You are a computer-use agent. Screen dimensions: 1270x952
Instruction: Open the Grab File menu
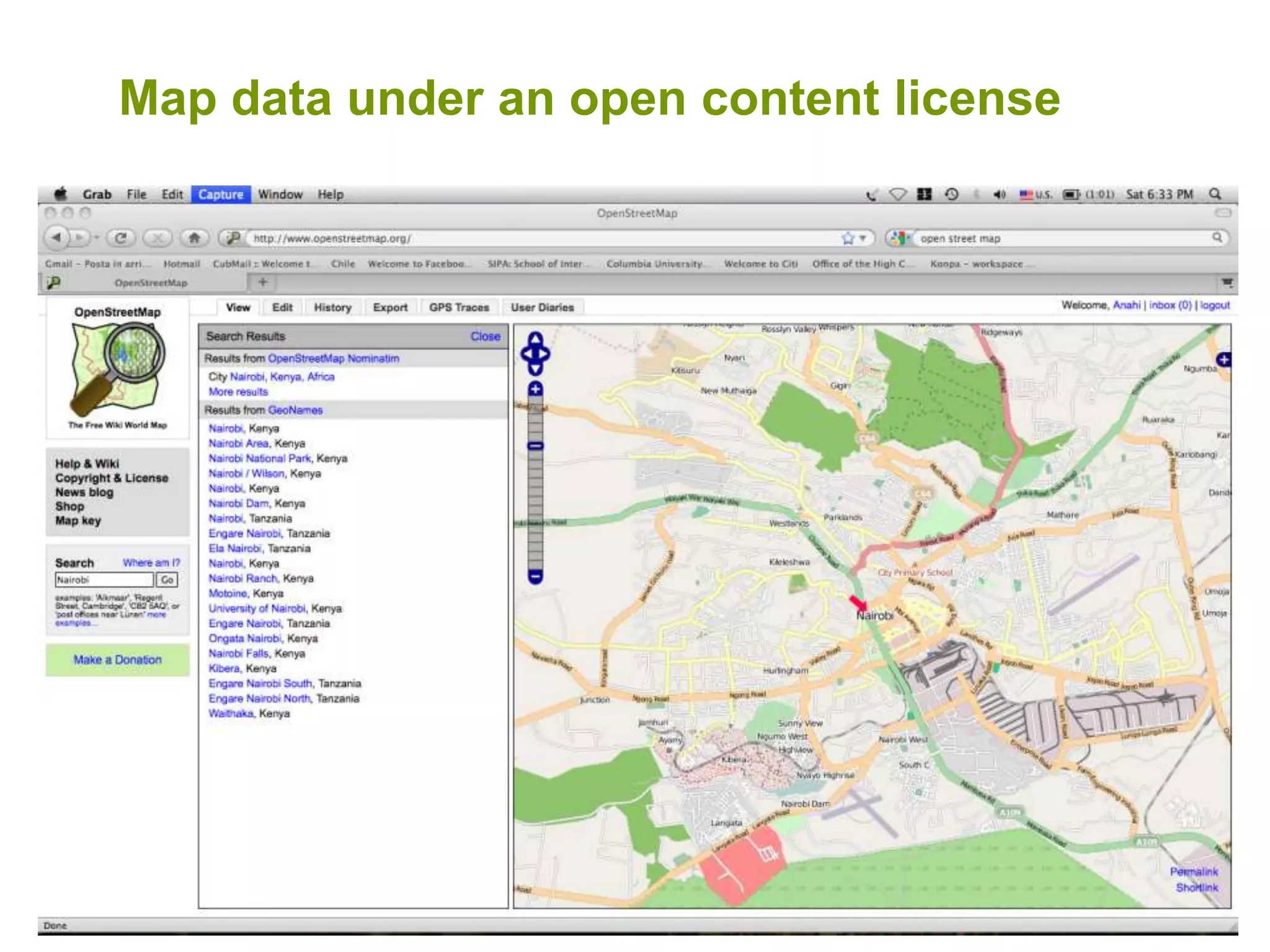click(x=136, y=195)
